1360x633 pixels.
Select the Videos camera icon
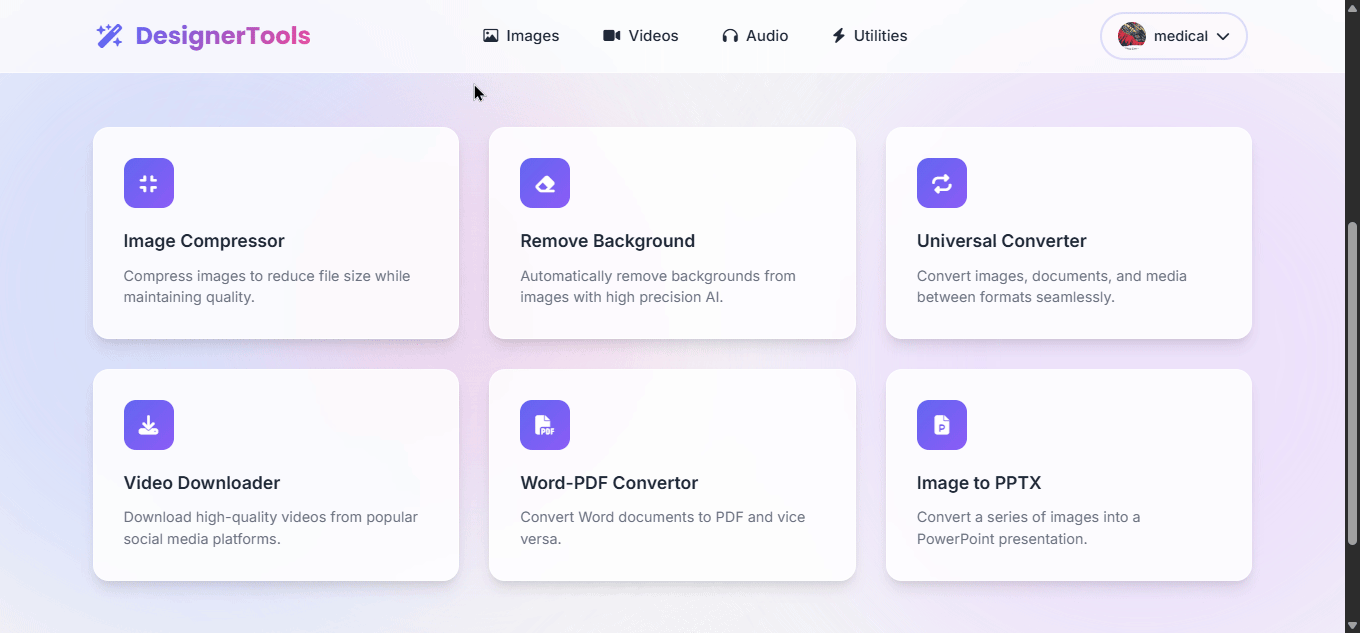[x=610, y=35]
